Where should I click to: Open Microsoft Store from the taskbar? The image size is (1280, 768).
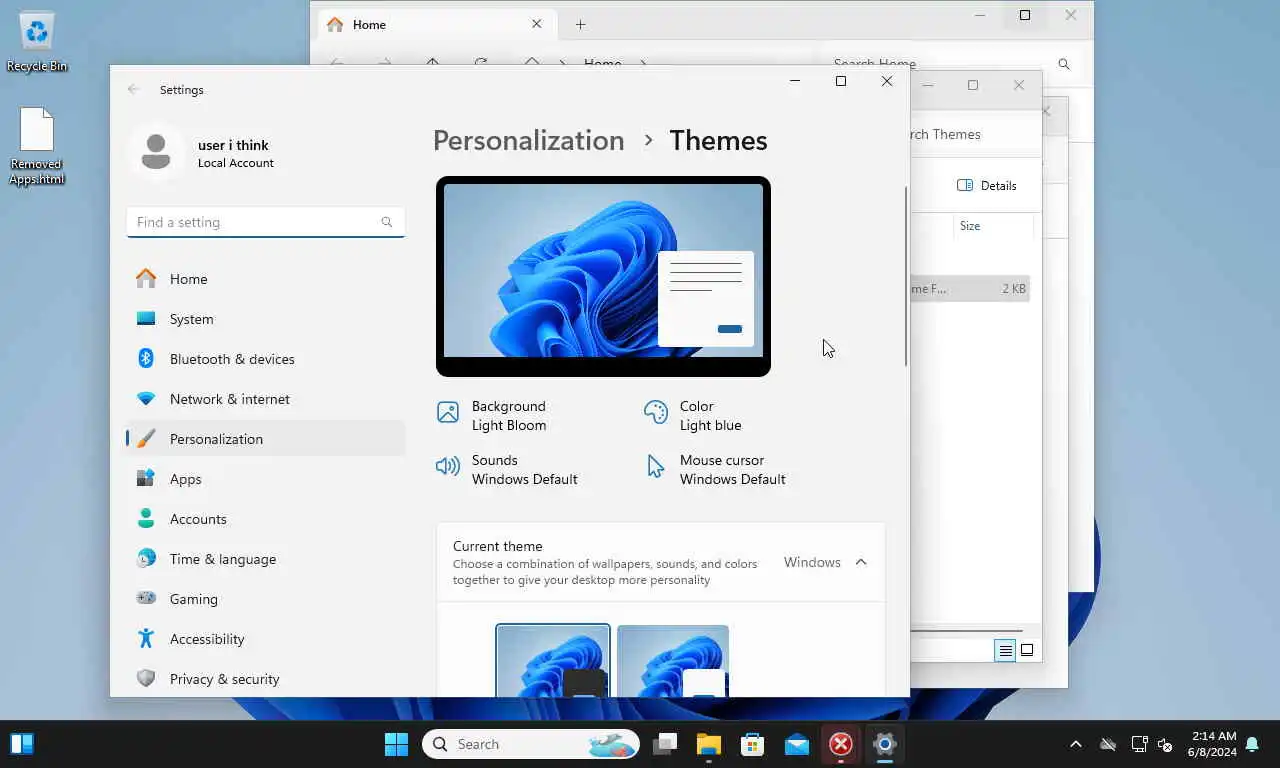[753, 744]
